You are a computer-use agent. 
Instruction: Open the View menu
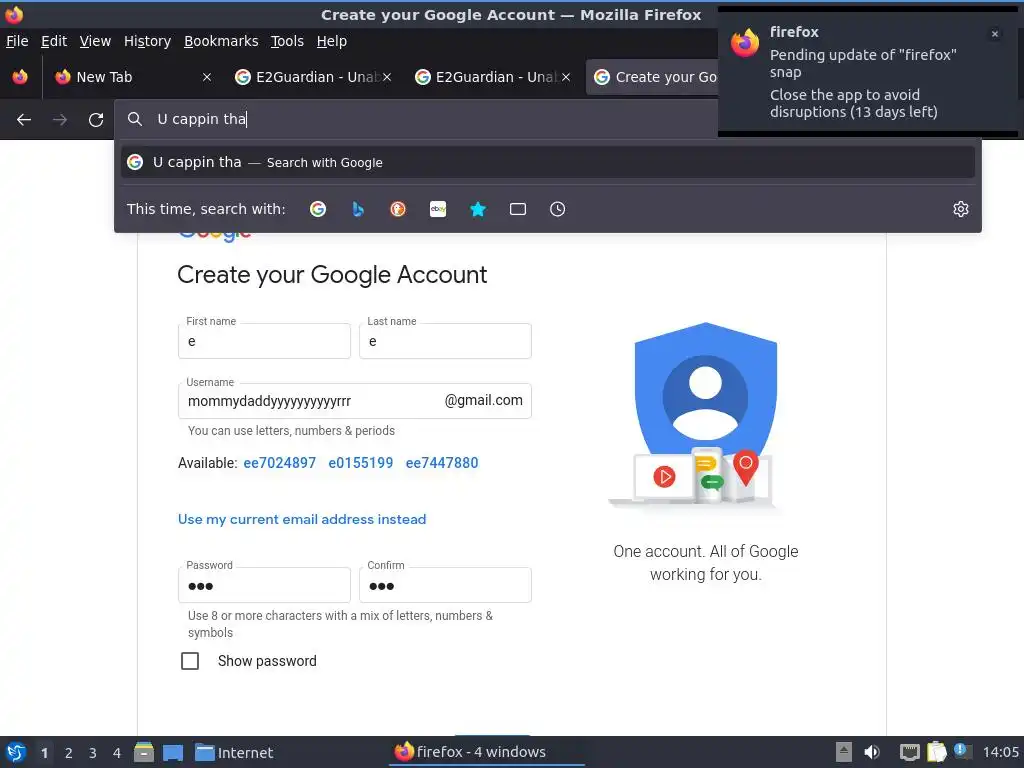click(95, 41)
